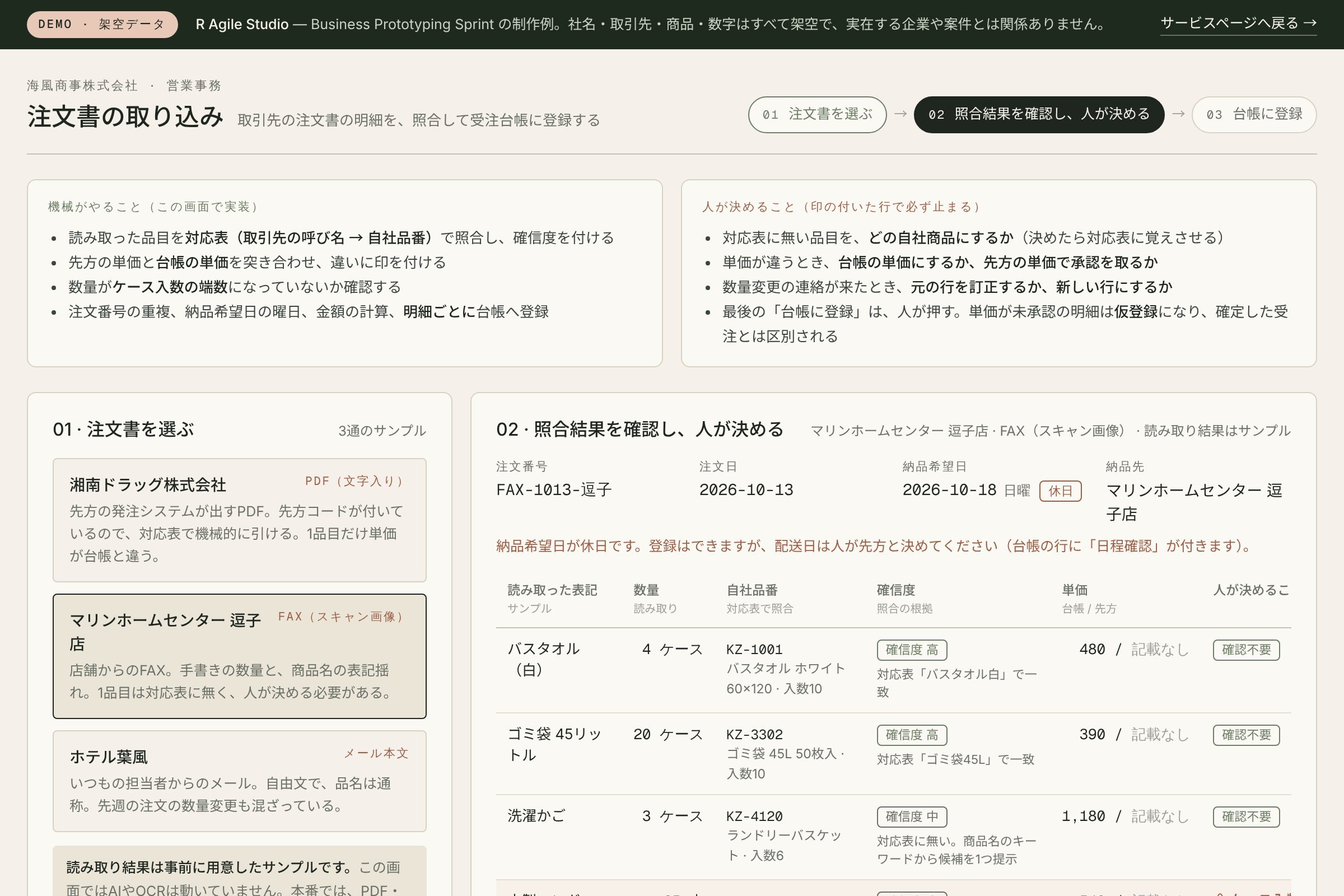Viewport: 1344px width, 896px height.
Task: Choose the ホテル葉風 order card
Action: [240, 781]
